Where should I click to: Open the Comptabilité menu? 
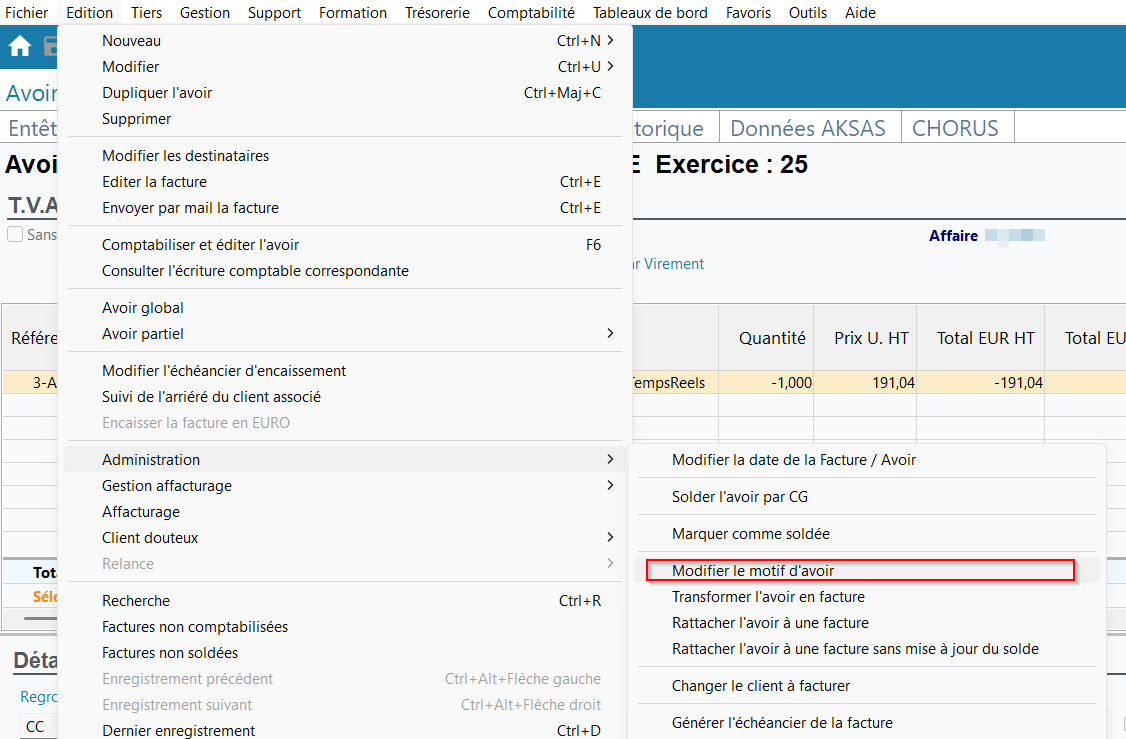click(x=531, y=13)
